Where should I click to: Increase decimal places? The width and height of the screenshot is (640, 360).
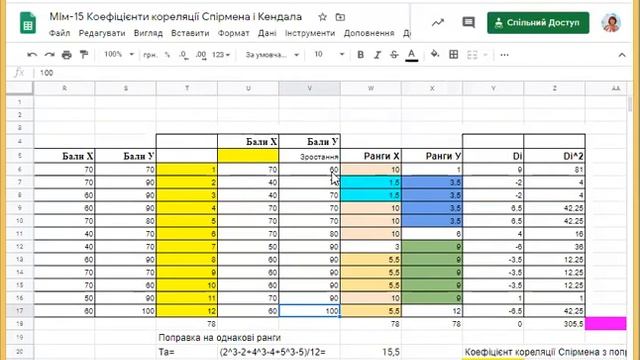tap(201, 55)
